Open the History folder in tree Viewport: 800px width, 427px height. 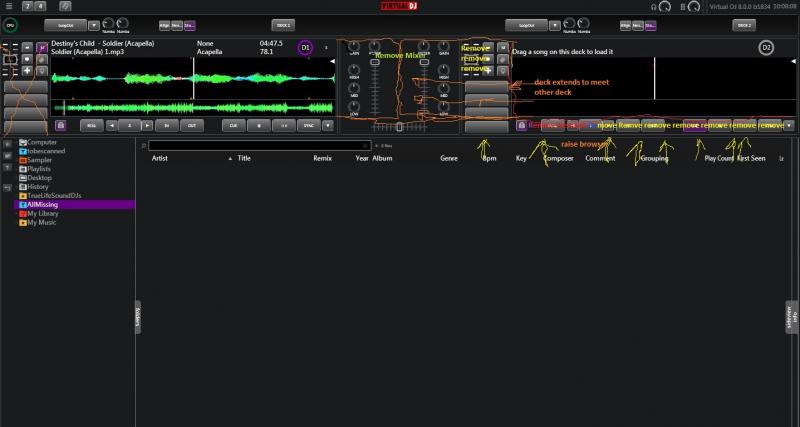pos(34,187)
